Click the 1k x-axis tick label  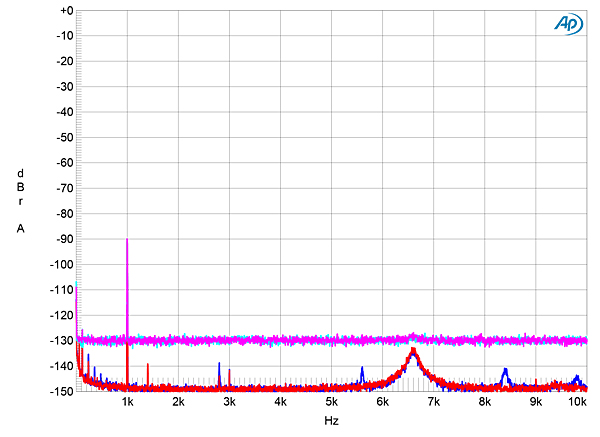point(127,402)
